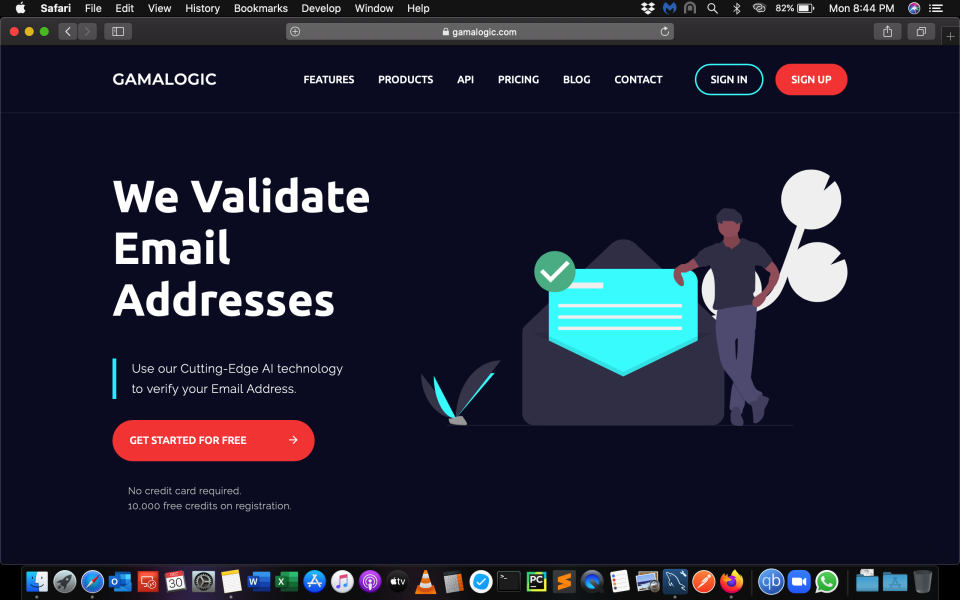Open the Develop menu
Viewport: 960px width, 600px height.
coord(320,8)
